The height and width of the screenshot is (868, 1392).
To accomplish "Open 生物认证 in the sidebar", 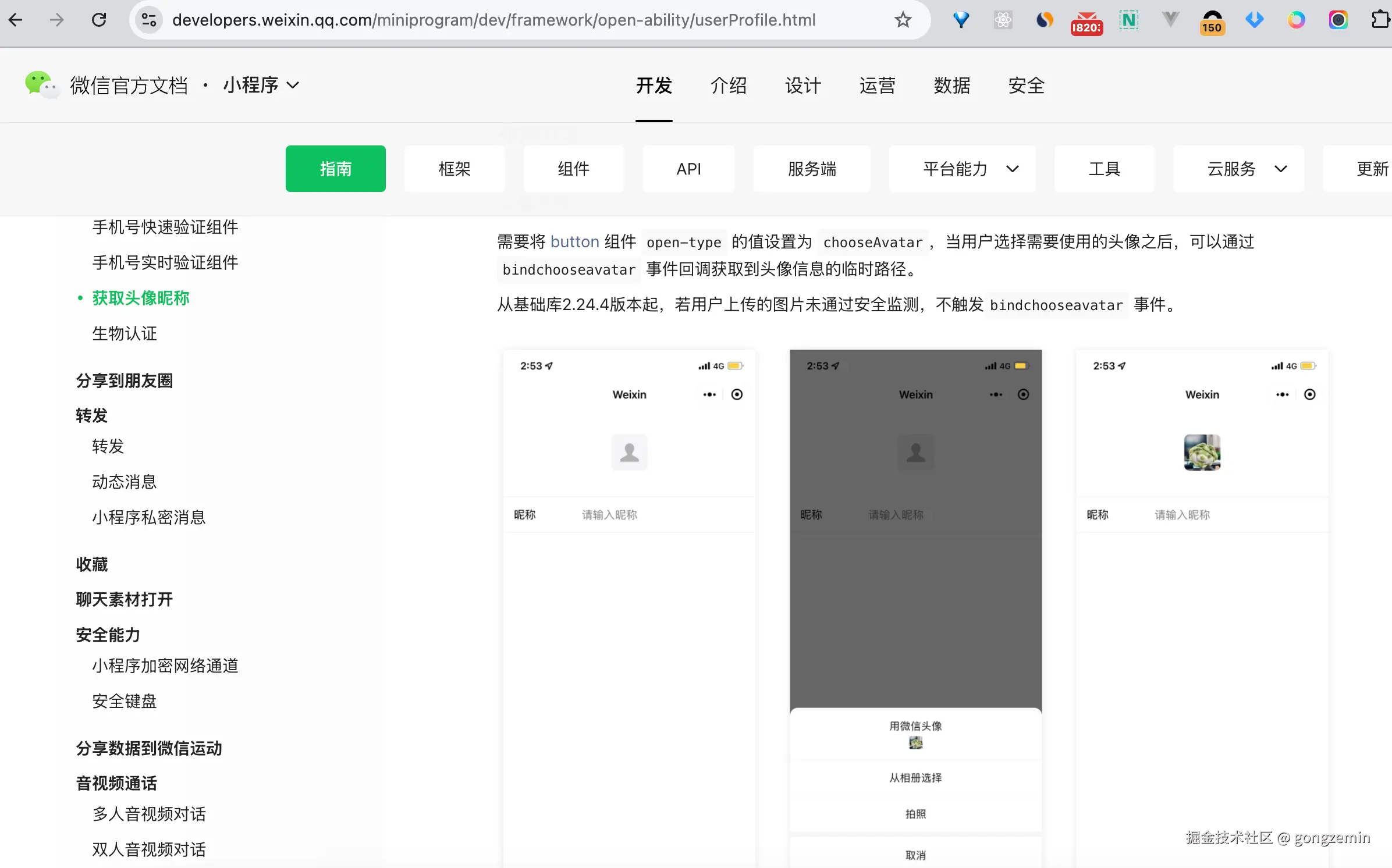I will (125, 333).
